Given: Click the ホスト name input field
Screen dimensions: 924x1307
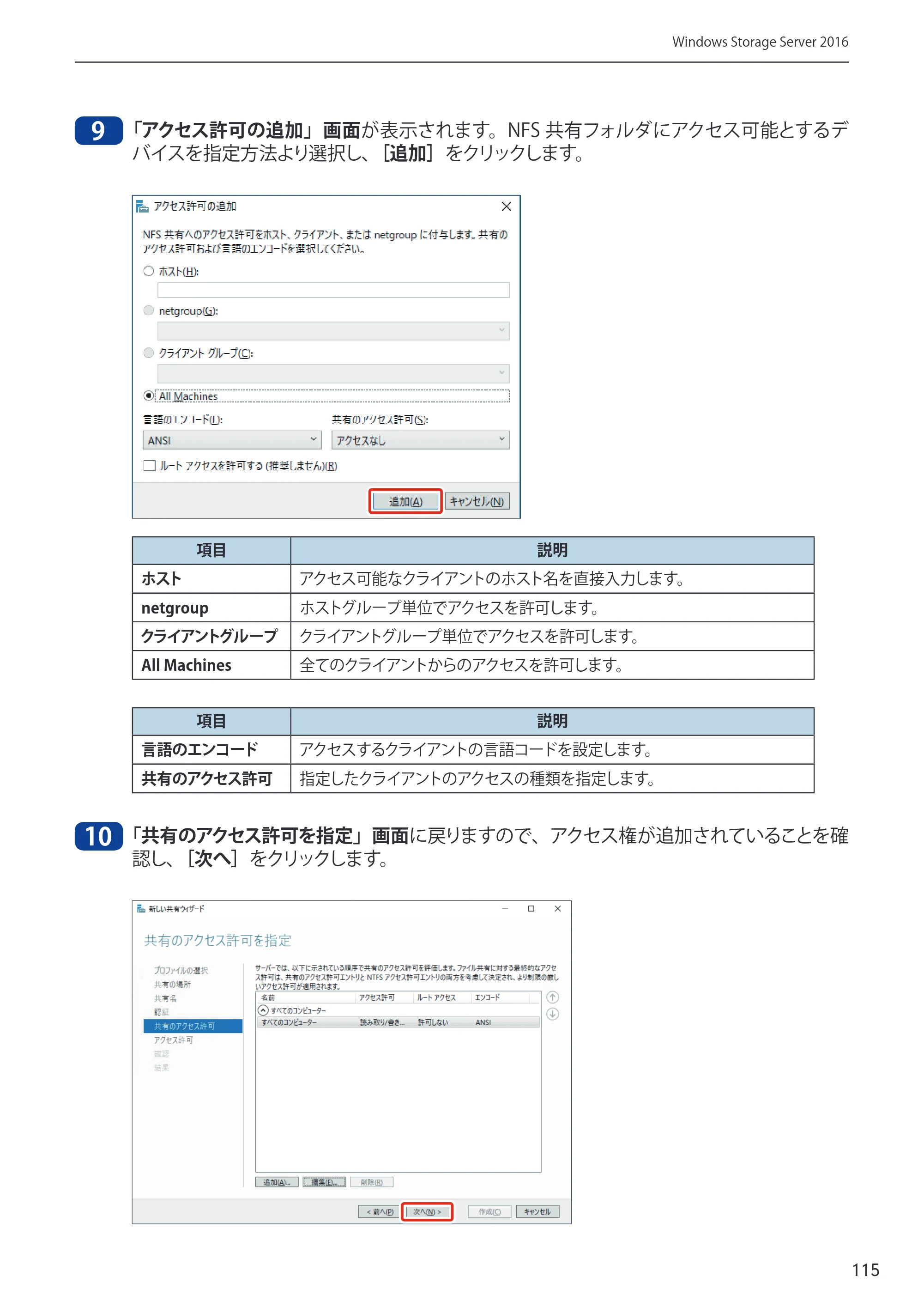Looking at the screenshot, I should pyautogui.click(x=333, y=290).
